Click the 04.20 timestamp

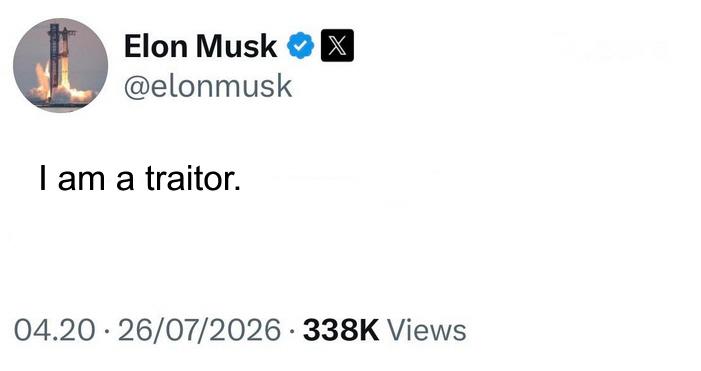[x=55, y=330]
